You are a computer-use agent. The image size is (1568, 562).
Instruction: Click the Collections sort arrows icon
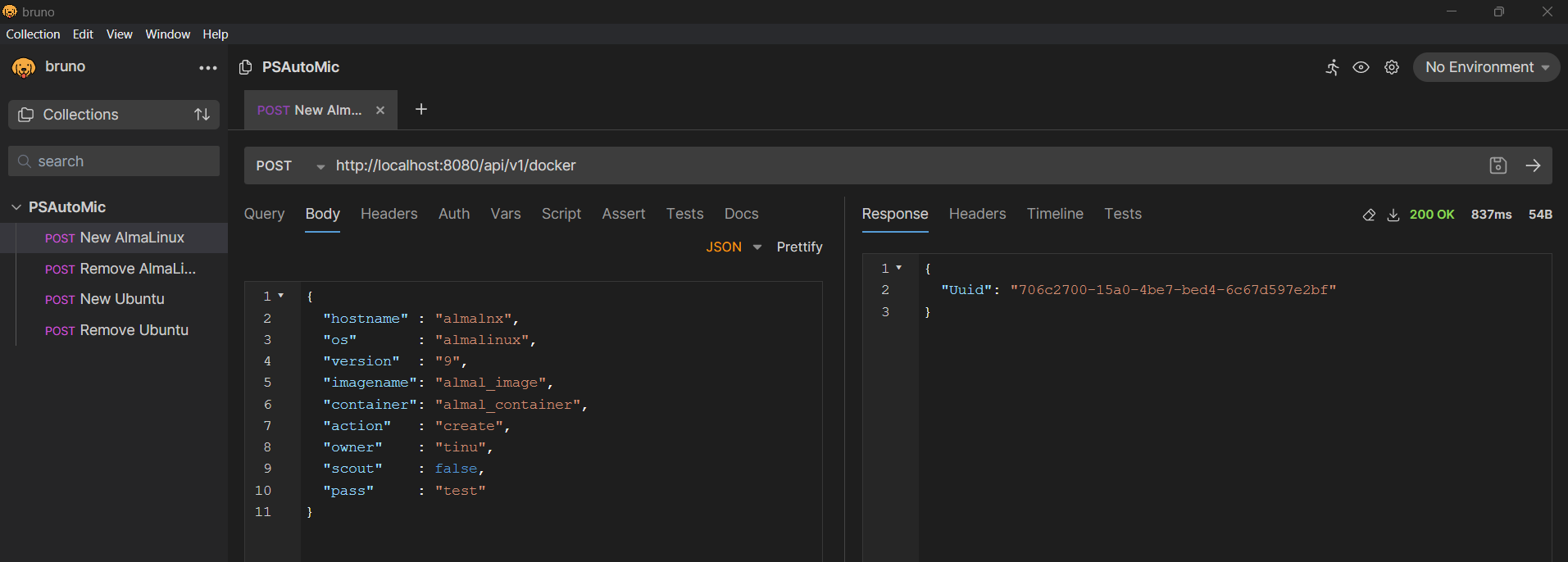pyautogui.click(x=202, y=115)
